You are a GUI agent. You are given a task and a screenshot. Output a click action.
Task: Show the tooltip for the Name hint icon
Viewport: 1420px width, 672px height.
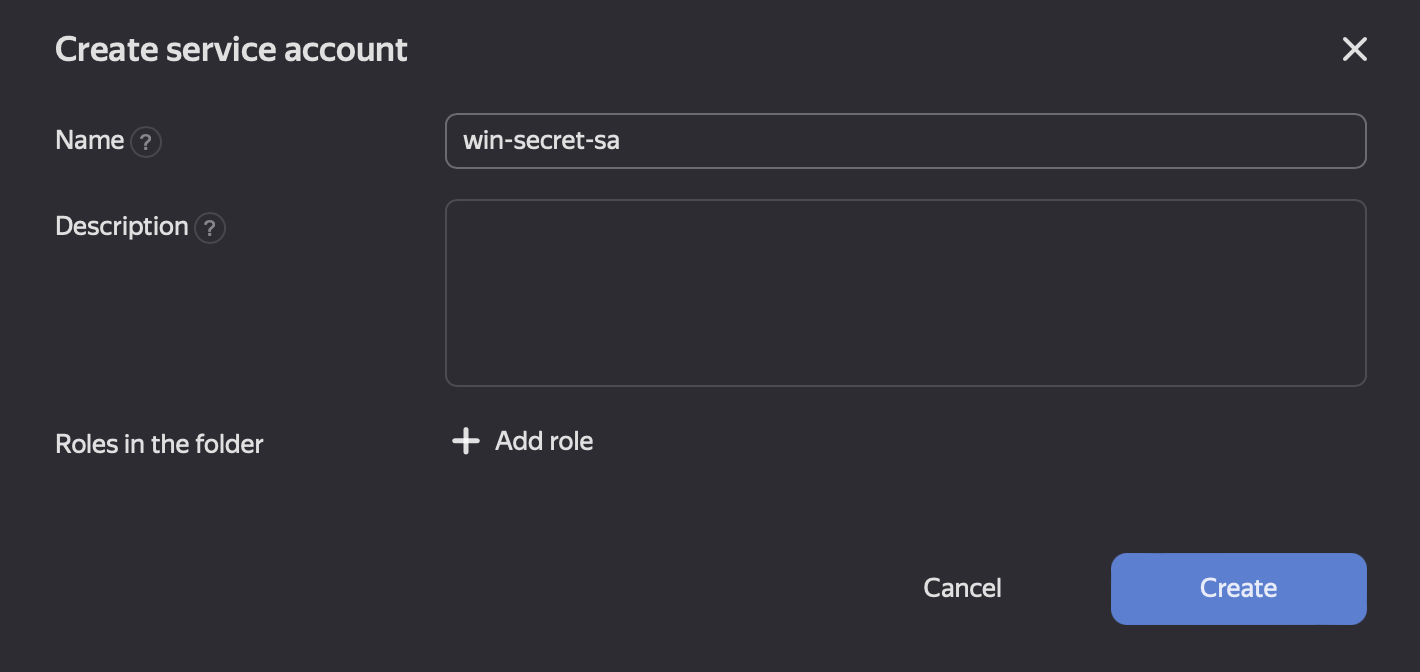click(146, 142)
